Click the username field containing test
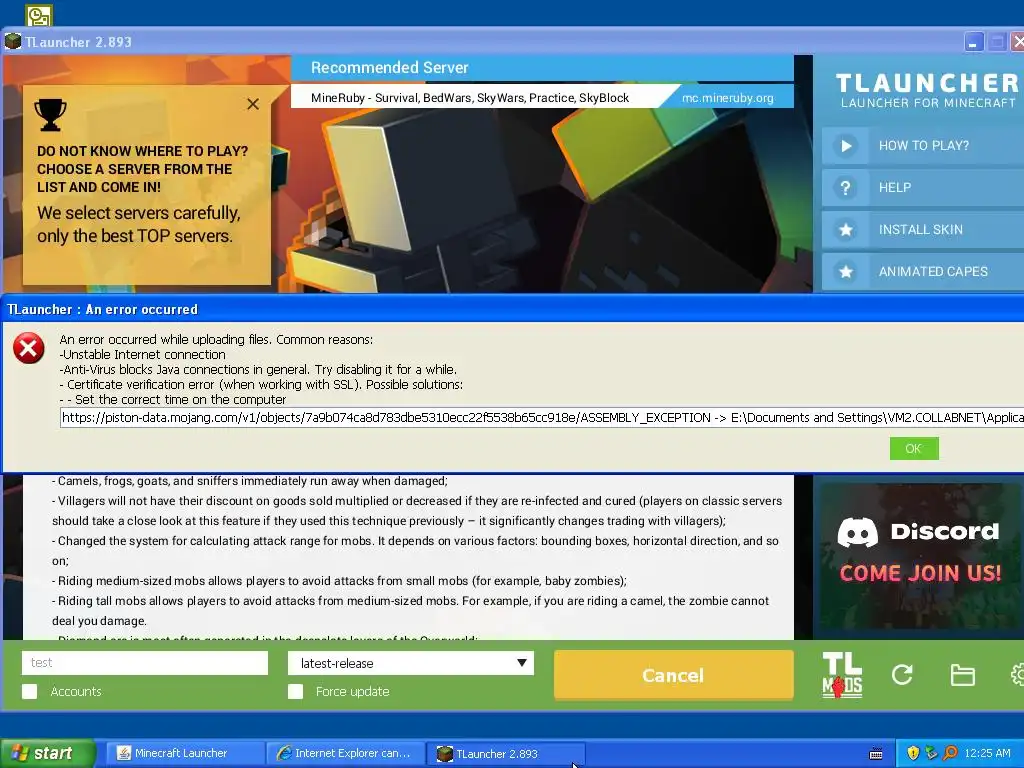 (x=145, y=663)
